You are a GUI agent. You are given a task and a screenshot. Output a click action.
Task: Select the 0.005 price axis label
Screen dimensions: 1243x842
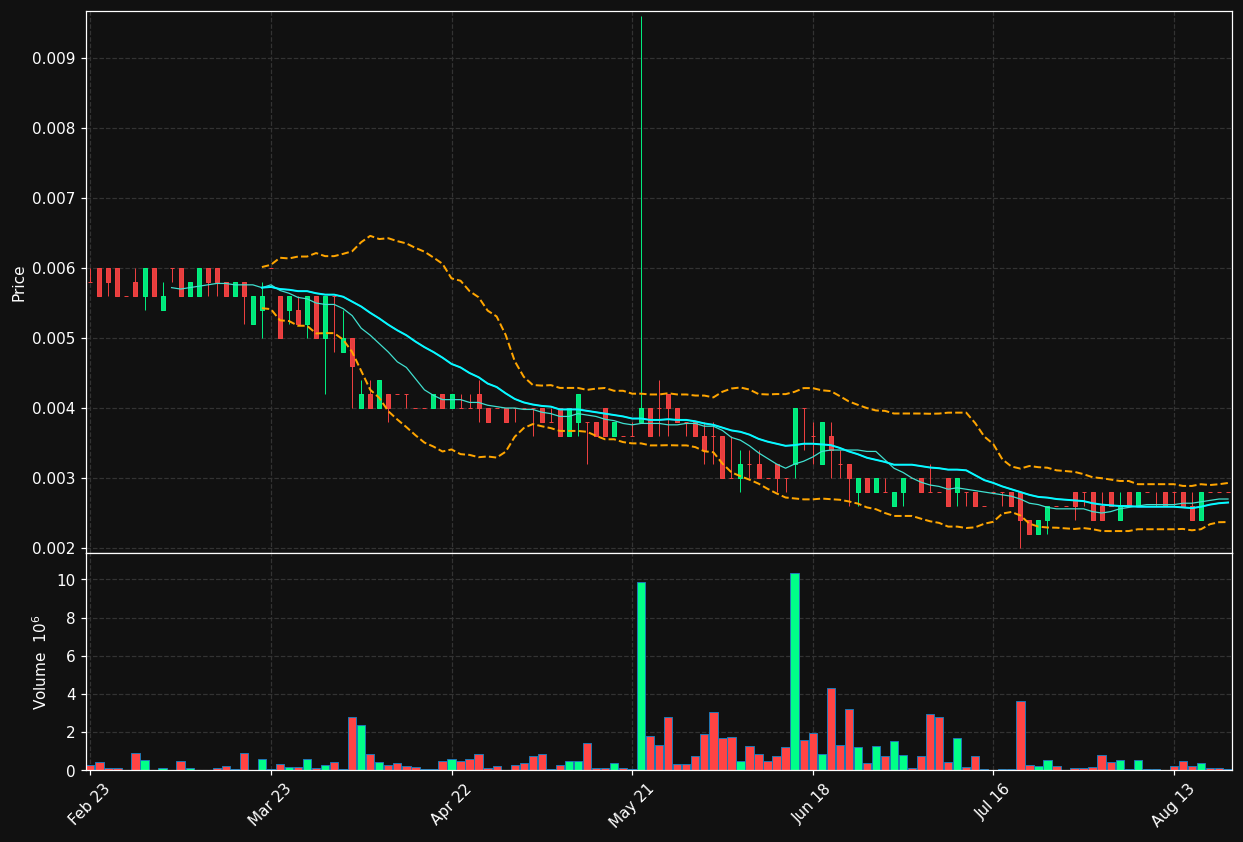coord(53,339)
